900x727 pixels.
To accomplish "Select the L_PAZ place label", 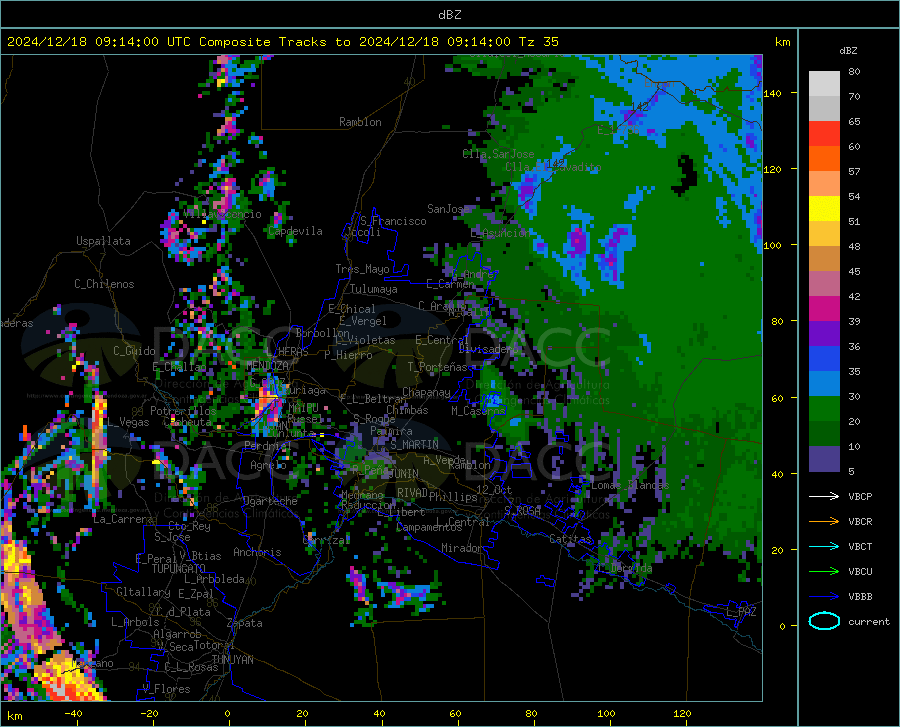I will [x=741, y=612].
